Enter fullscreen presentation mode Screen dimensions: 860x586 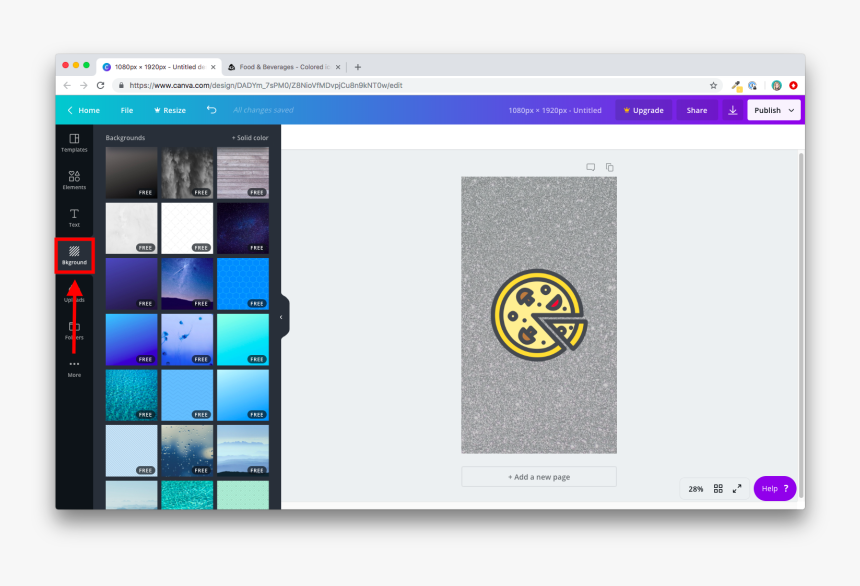737,489
